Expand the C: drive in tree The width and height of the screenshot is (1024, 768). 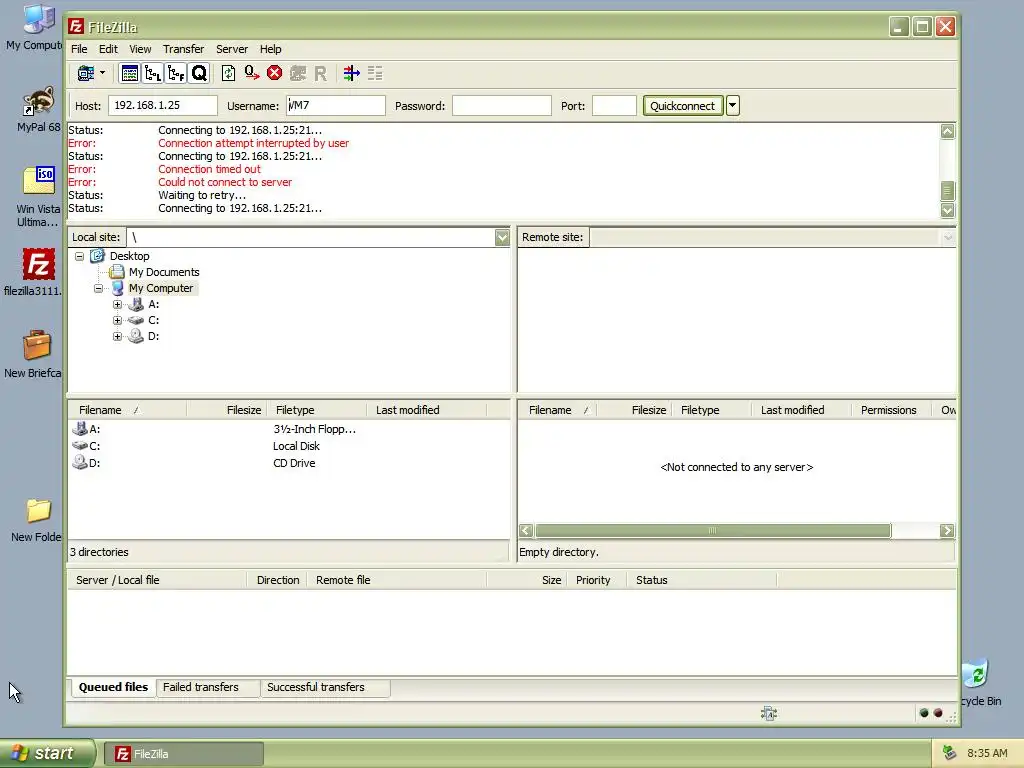pos(118,320)
